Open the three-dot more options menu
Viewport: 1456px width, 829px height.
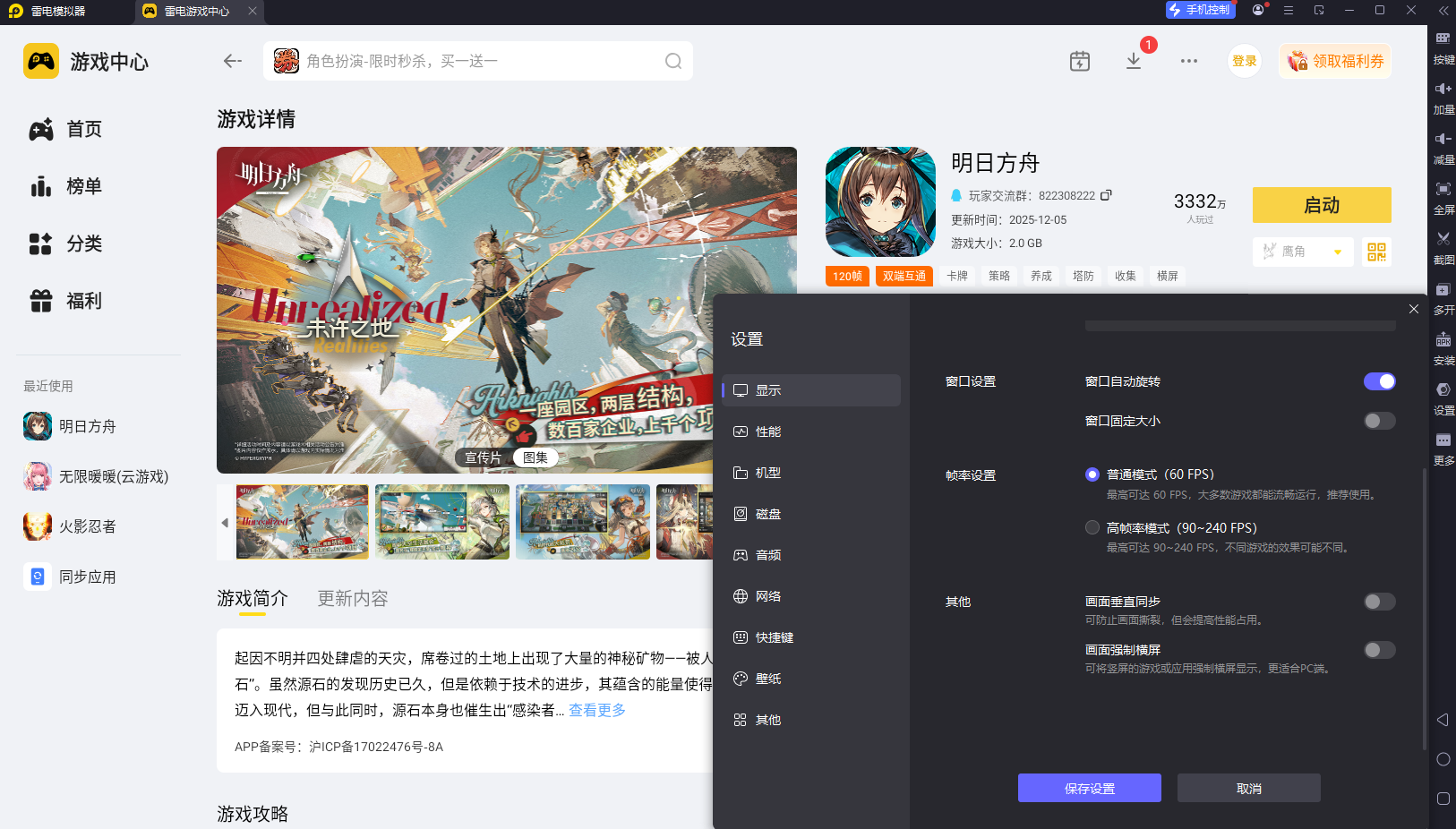coord(1189,61)
